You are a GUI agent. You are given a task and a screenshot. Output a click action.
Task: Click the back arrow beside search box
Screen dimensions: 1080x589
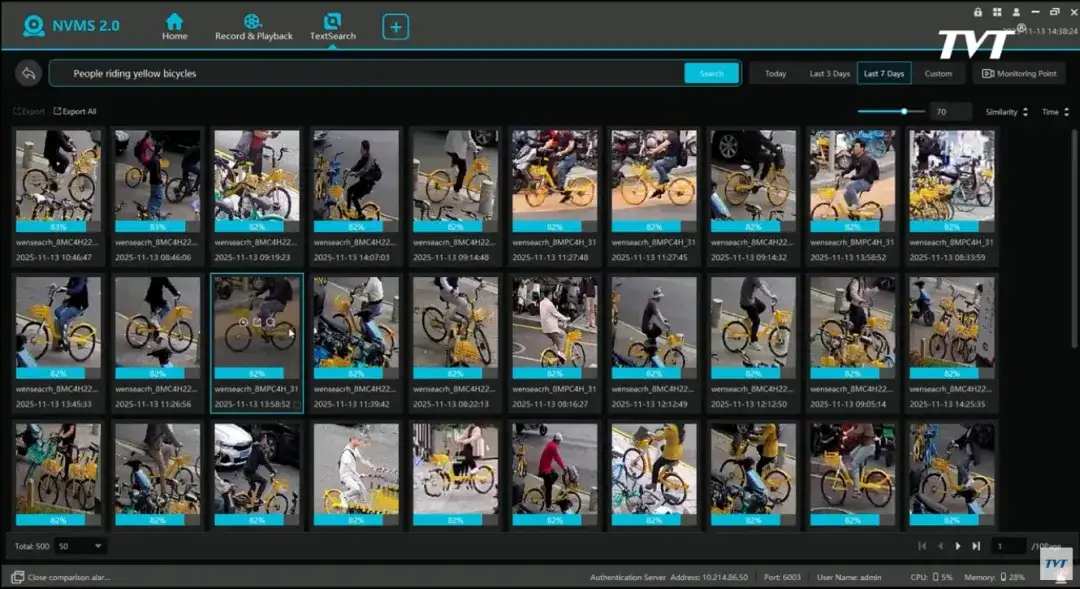click(28, 73)
